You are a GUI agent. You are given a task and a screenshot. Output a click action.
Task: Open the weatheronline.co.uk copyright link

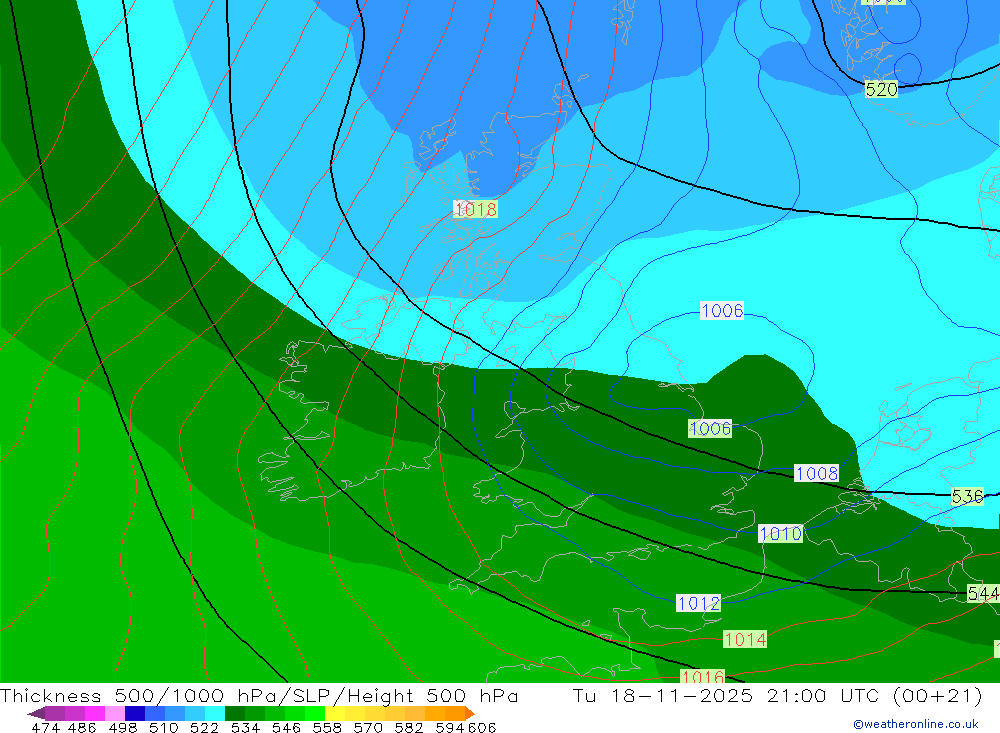(x=916, y=724)
